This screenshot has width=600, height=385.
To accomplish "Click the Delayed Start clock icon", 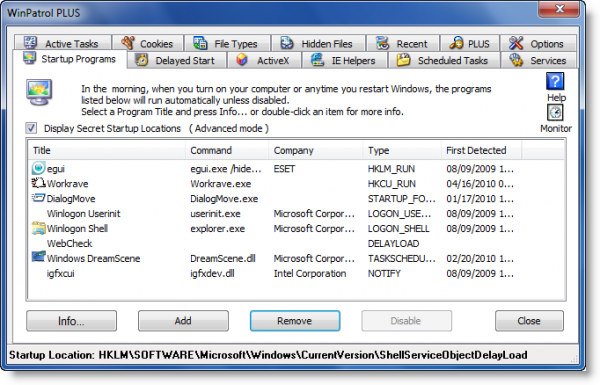I will [x=142, y=60].
